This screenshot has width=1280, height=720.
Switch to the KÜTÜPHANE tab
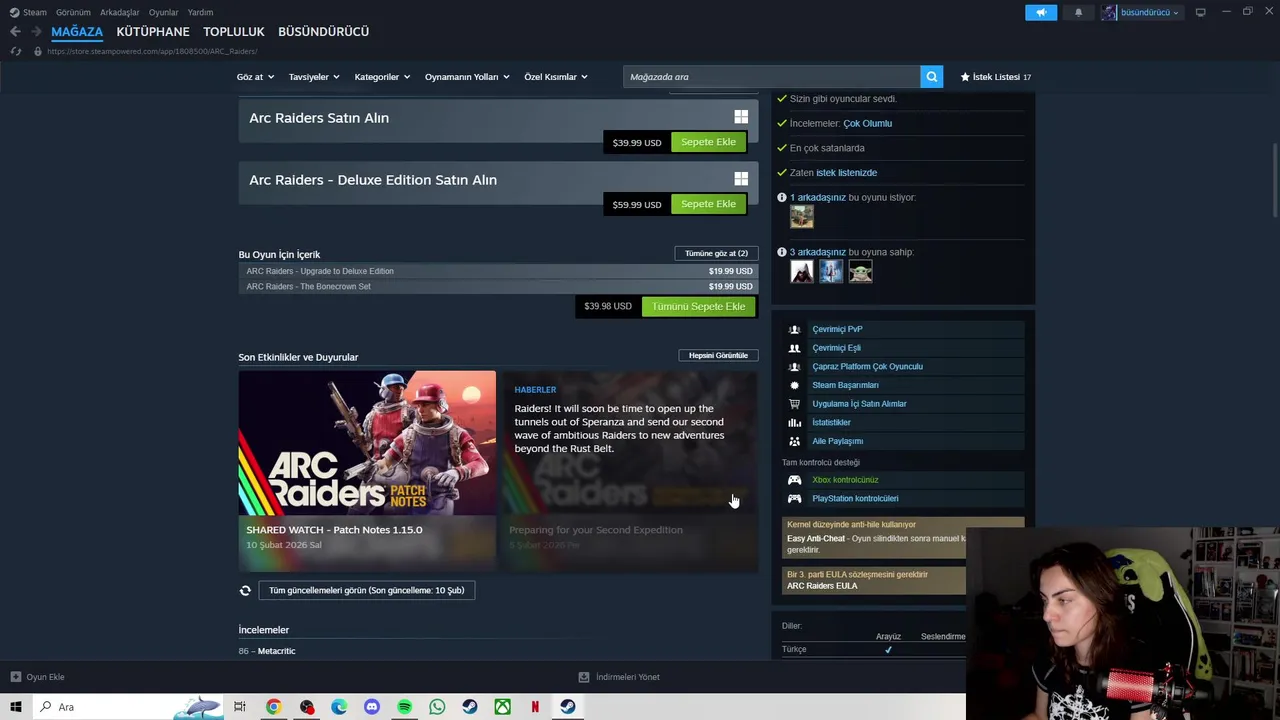coord(153,32)
